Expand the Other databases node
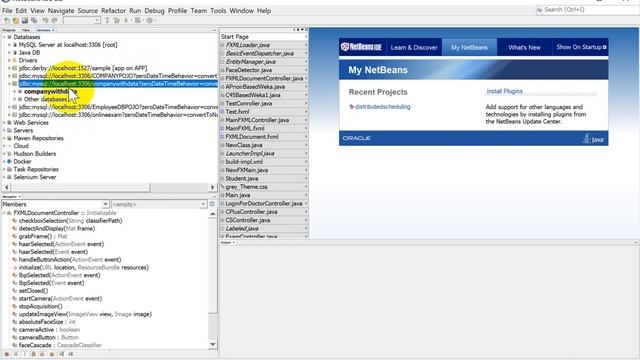 tap(15, 99)
